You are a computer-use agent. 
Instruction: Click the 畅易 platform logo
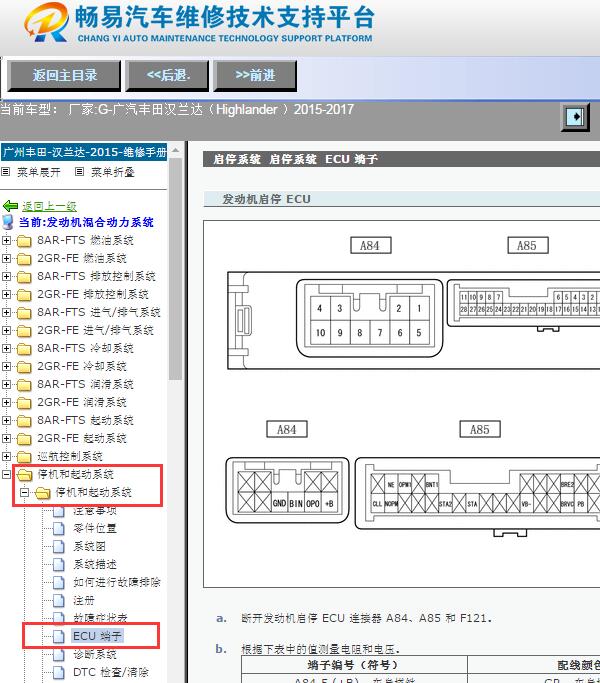coord(47,24)
